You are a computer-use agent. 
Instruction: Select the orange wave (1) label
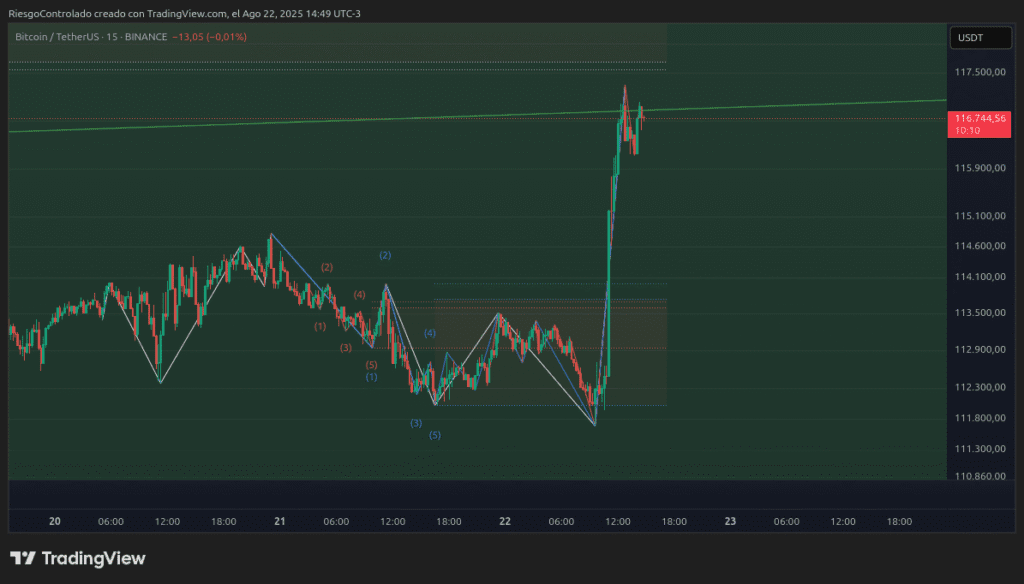pos(320,326)
